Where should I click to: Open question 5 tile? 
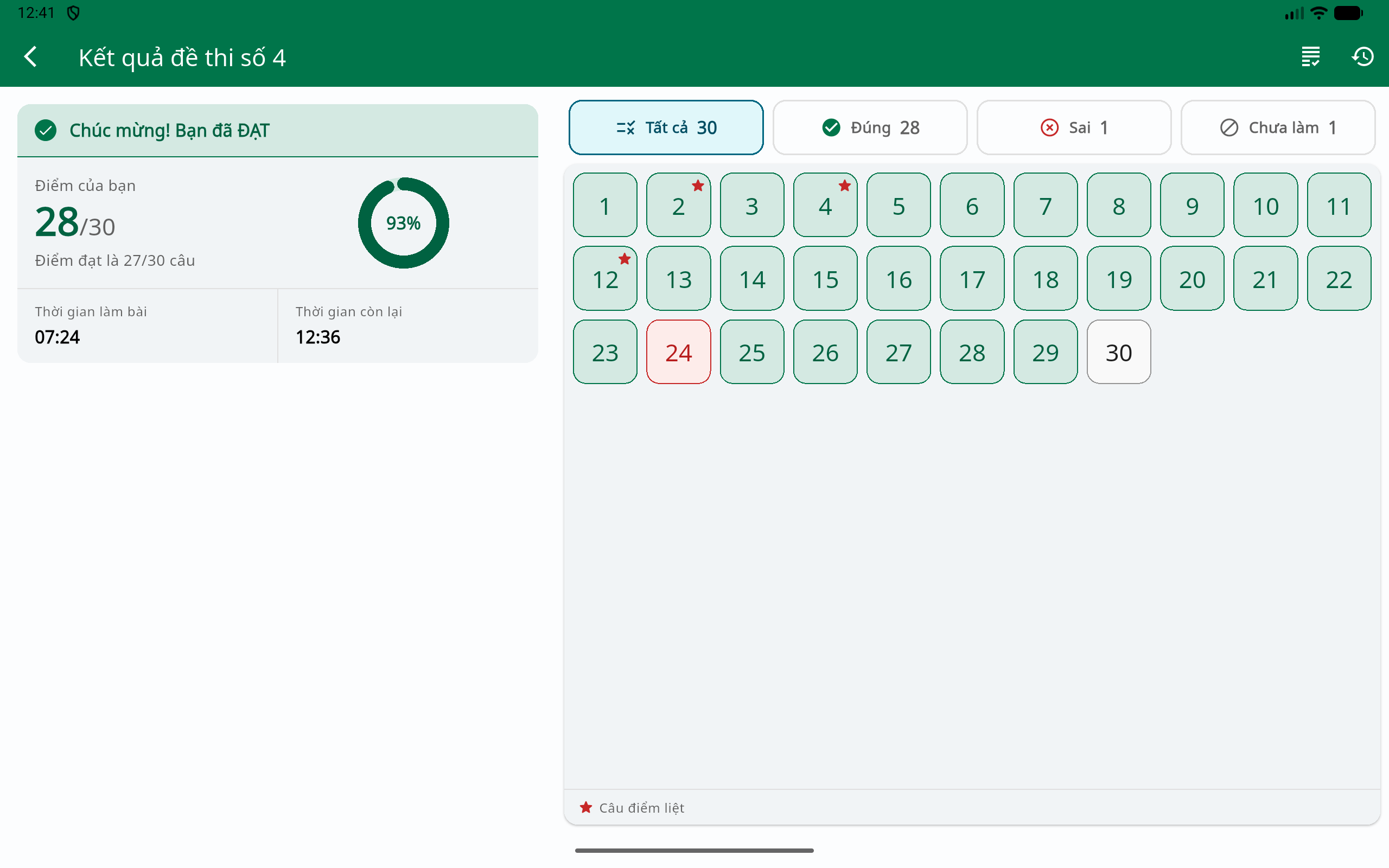pos(899,205)
